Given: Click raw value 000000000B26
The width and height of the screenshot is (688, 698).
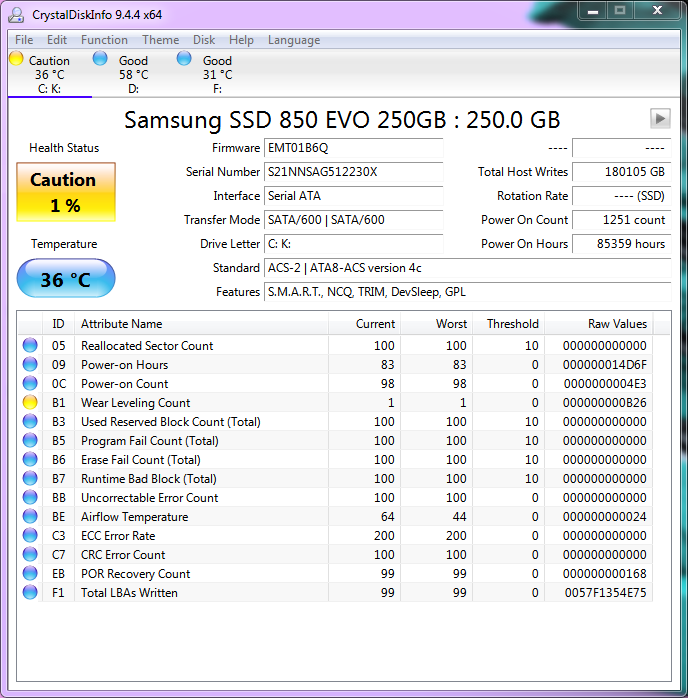Looking at the screenshot, I should (604, 402).
